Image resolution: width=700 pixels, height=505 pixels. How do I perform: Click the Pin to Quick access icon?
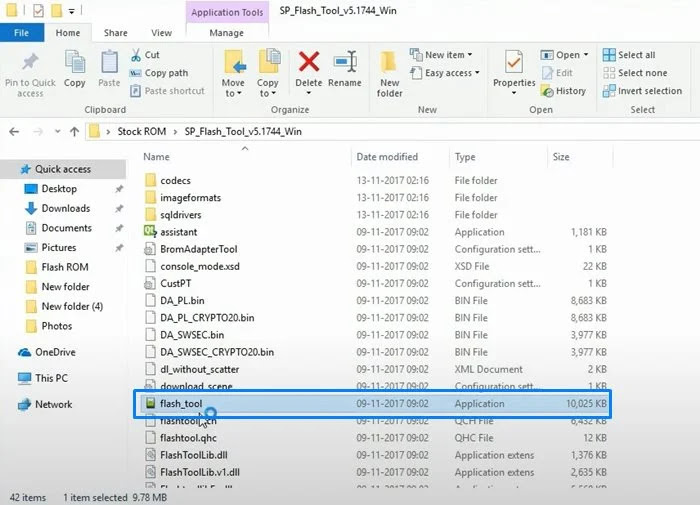tap(30, 63)
